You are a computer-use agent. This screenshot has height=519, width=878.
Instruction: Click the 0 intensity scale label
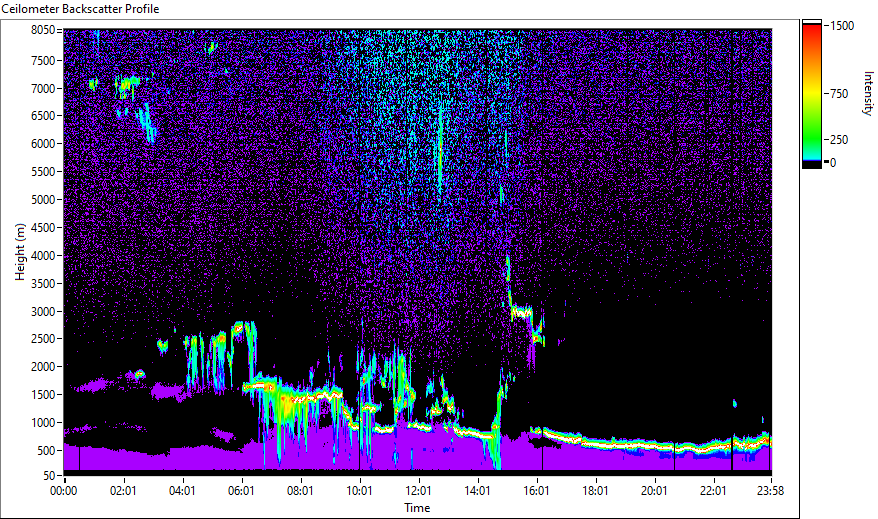[x=833, y=162]
